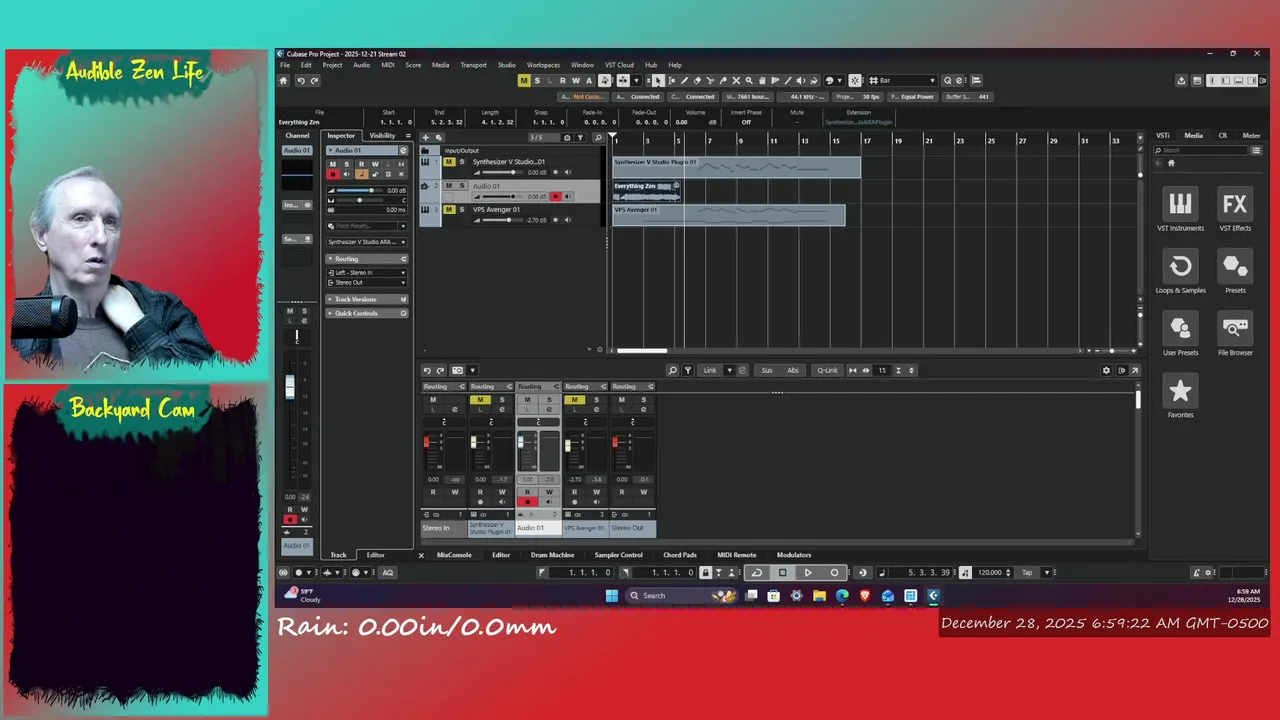Click the Redo arrow in project toolbar
Viewport: 1280px width, 720px height.
tap(314, 81)
